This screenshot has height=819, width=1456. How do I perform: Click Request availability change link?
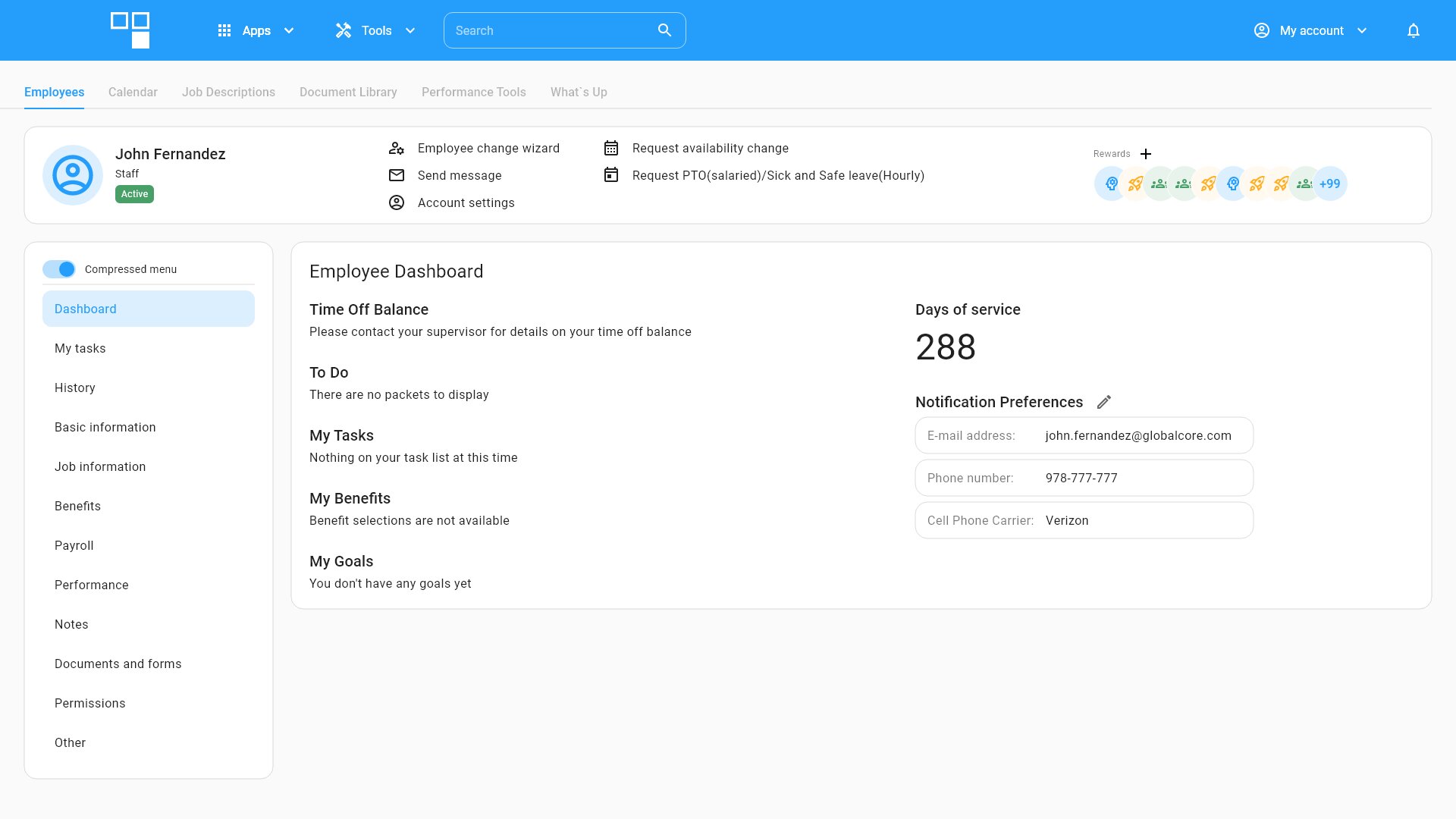[710, 148]
